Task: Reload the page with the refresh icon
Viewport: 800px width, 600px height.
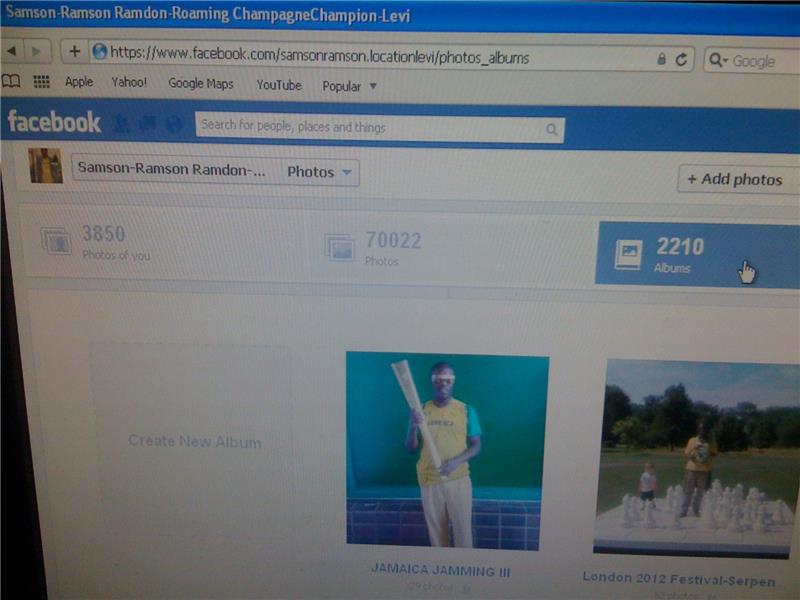Action: pyautogui.click(x=681, y=60)
